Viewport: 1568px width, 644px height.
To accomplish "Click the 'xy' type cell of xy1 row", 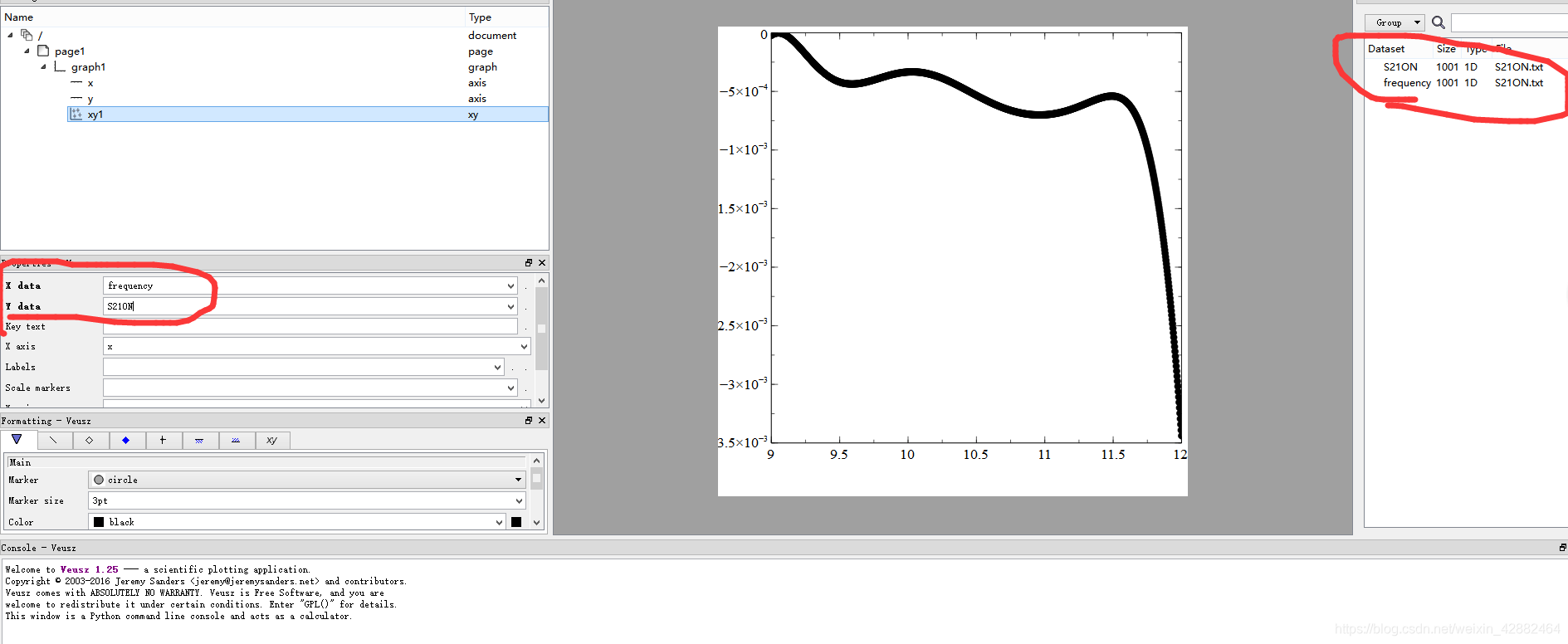I will (473, 115).
